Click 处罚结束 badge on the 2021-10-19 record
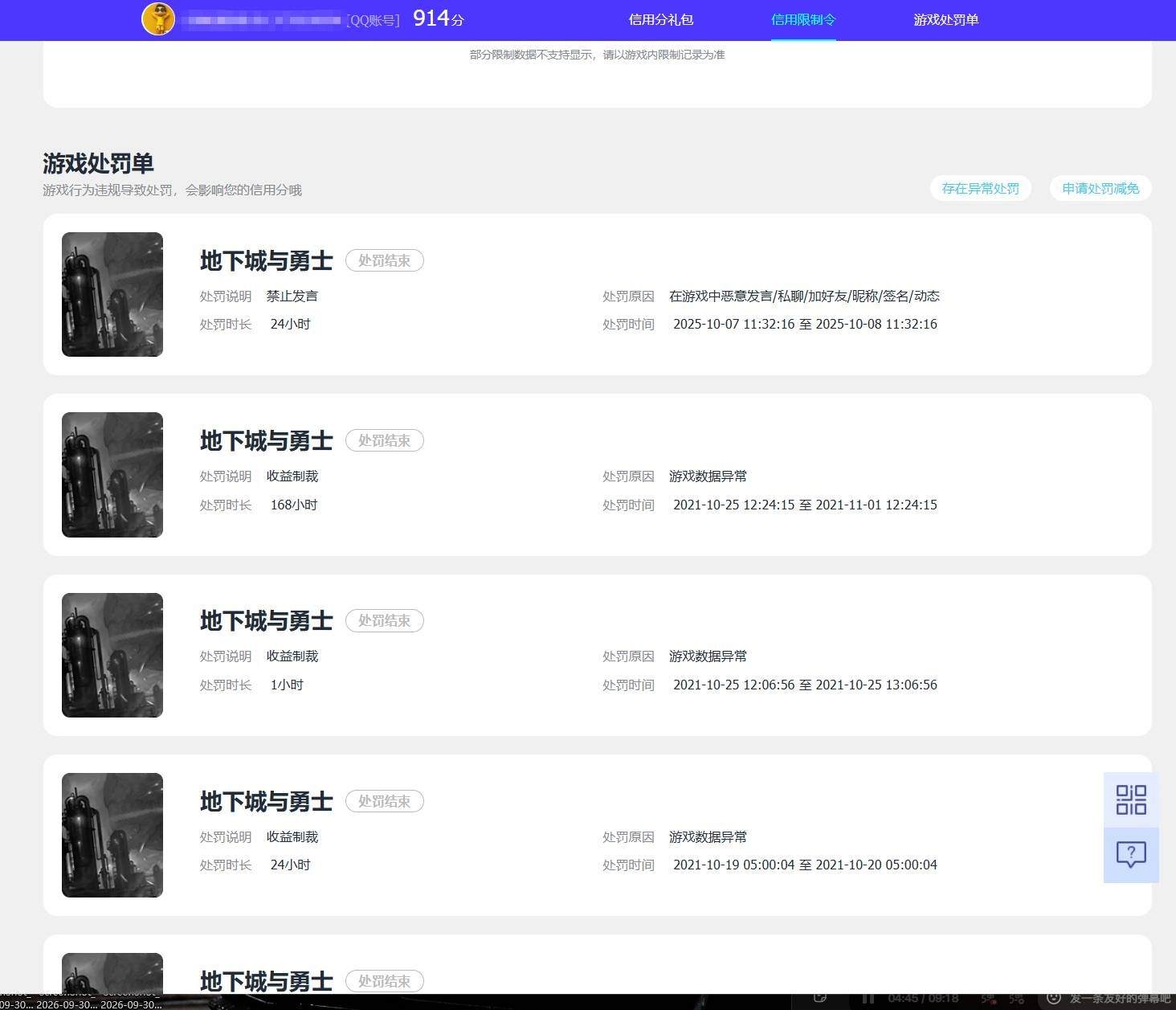This screenshot has height=1010, width=1176. point(385,801)
